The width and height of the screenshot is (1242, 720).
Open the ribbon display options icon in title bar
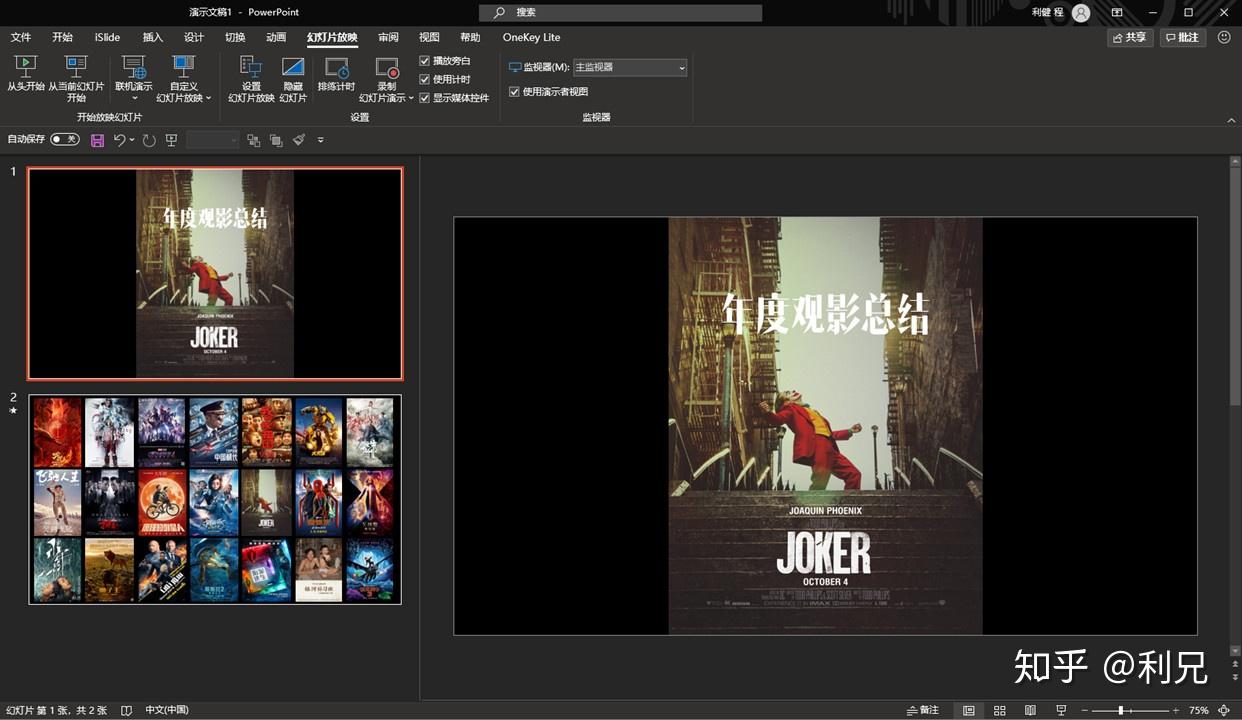coord(1116,12)
